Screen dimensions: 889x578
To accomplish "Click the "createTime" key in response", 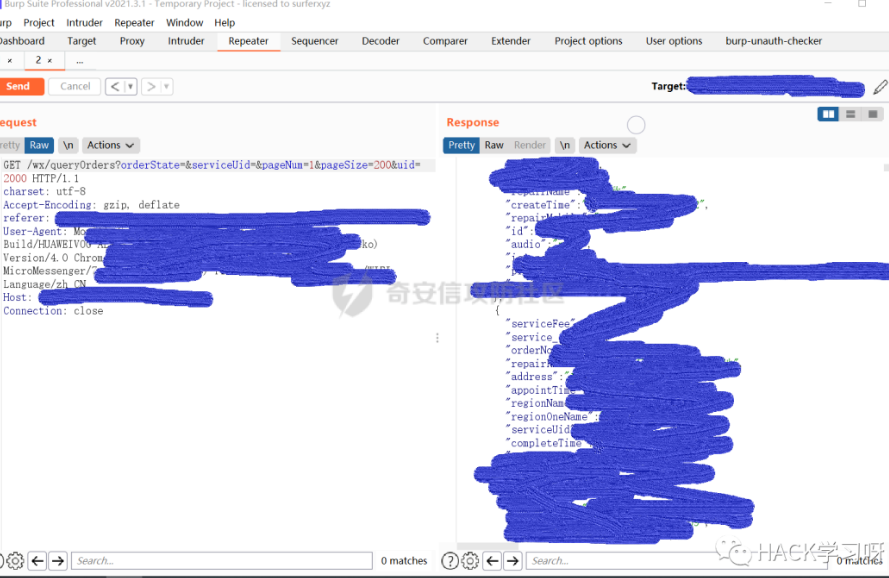I will click(542, 205).
